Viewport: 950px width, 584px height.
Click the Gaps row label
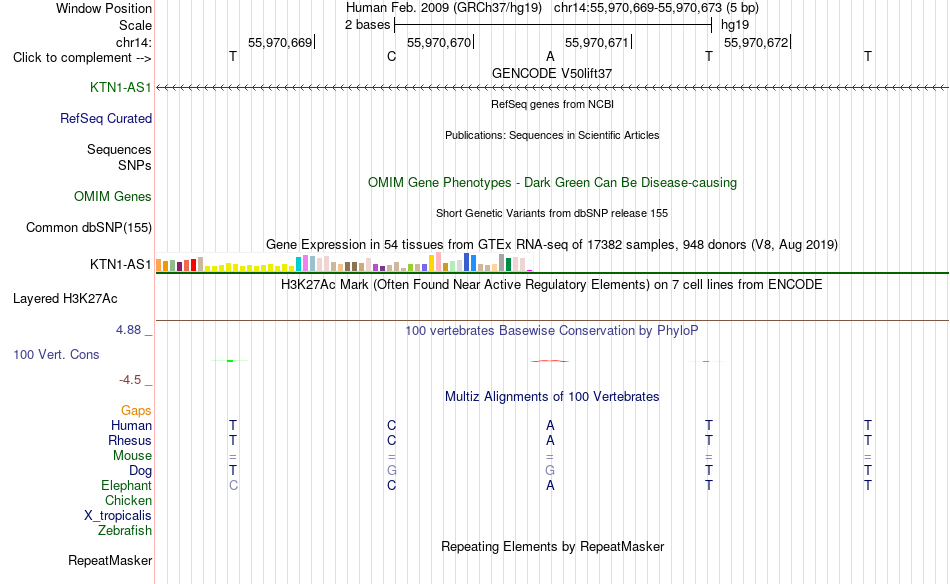coord(136,410)
